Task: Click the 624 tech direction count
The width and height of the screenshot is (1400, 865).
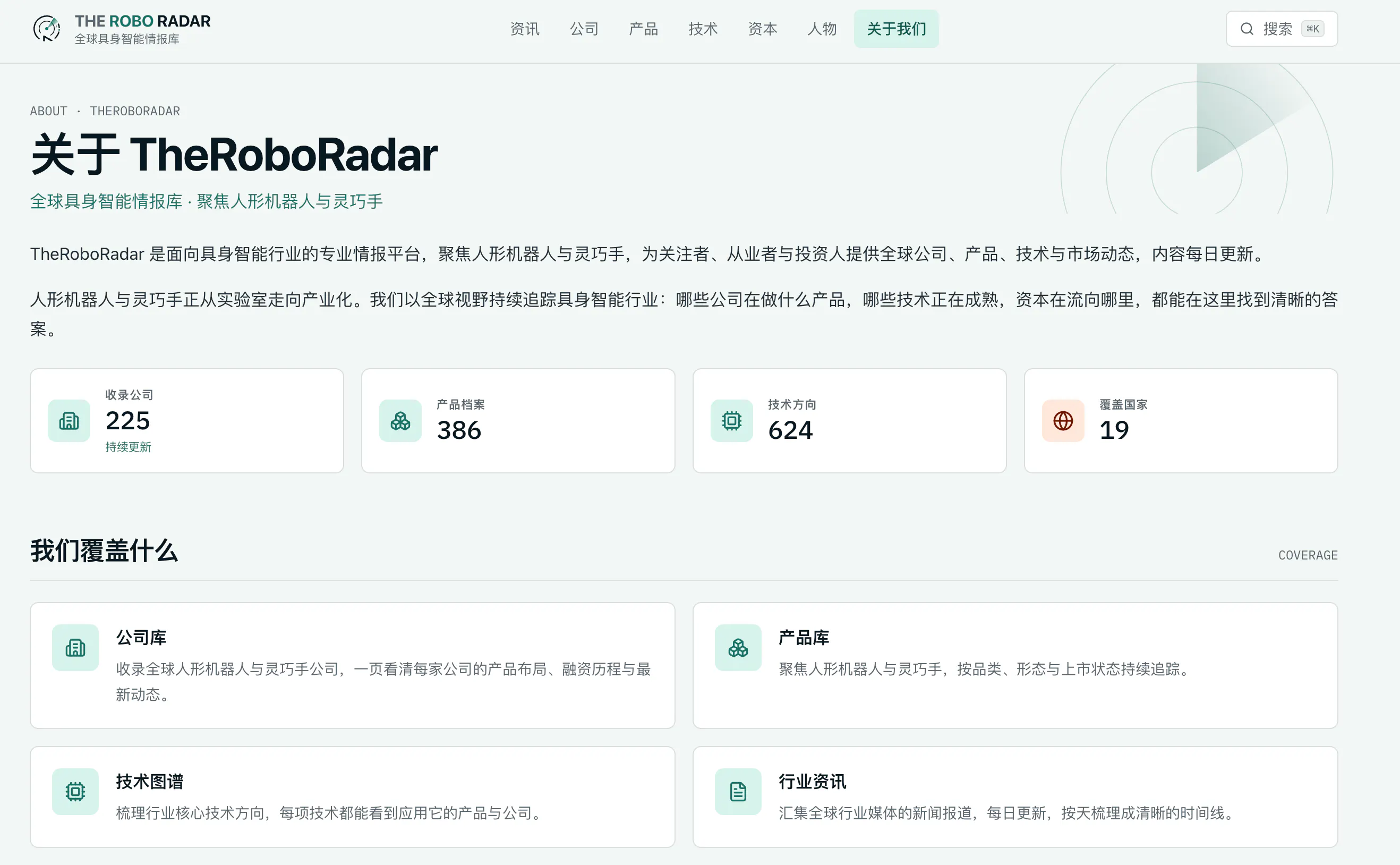Action: pos(790,430)
